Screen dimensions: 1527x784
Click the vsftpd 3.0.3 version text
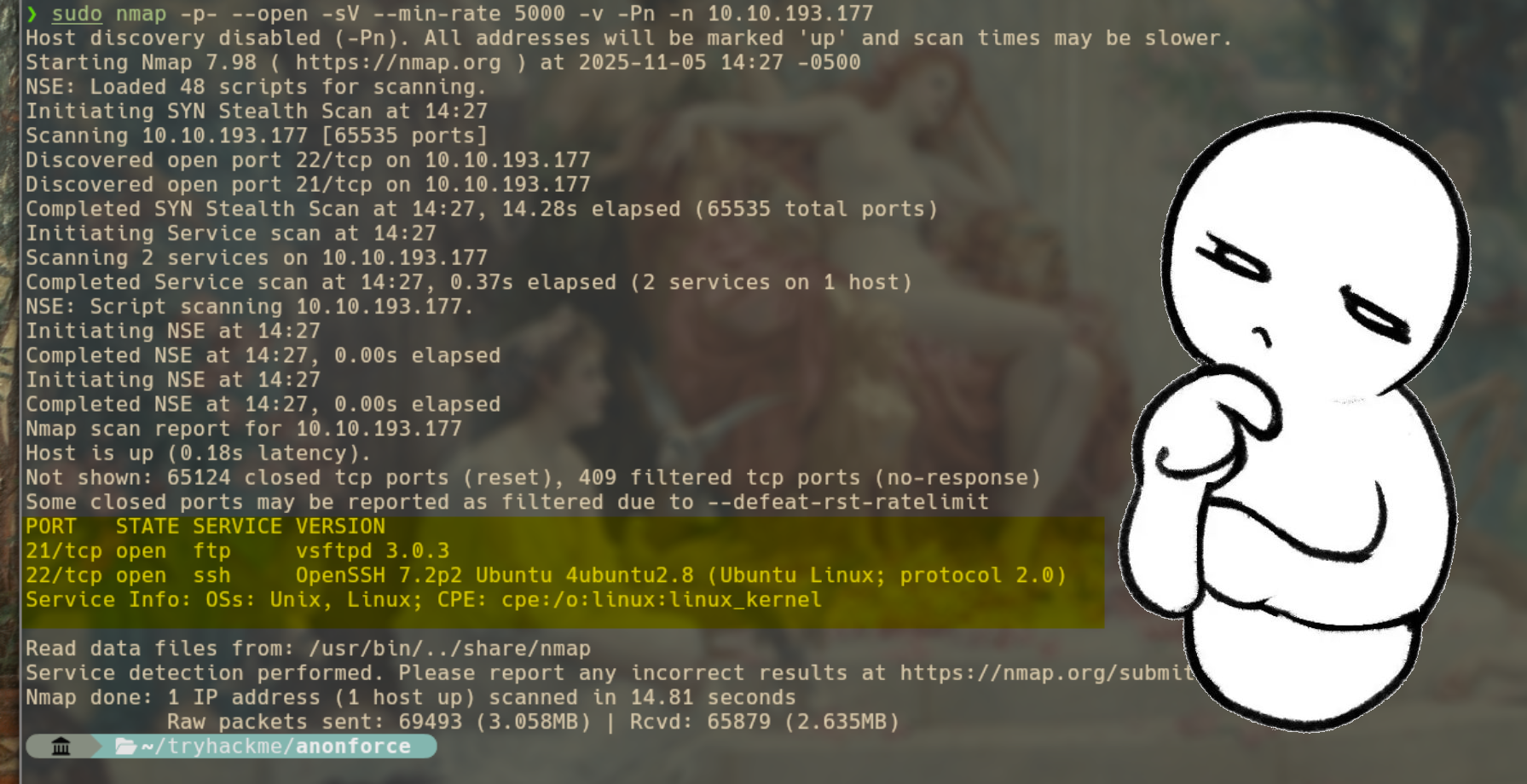373,551
